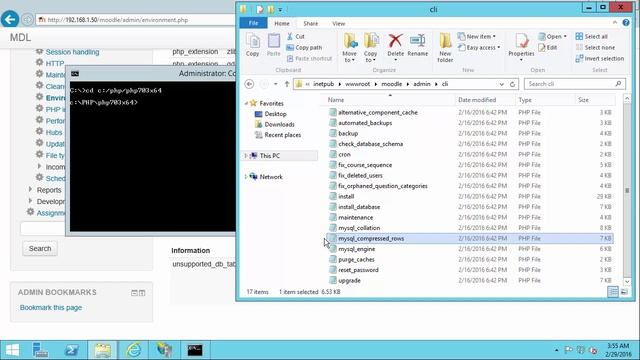This screenshot has width=640, height=360.
Task: Open the File tab in Explorer
Action: (253, 23)
